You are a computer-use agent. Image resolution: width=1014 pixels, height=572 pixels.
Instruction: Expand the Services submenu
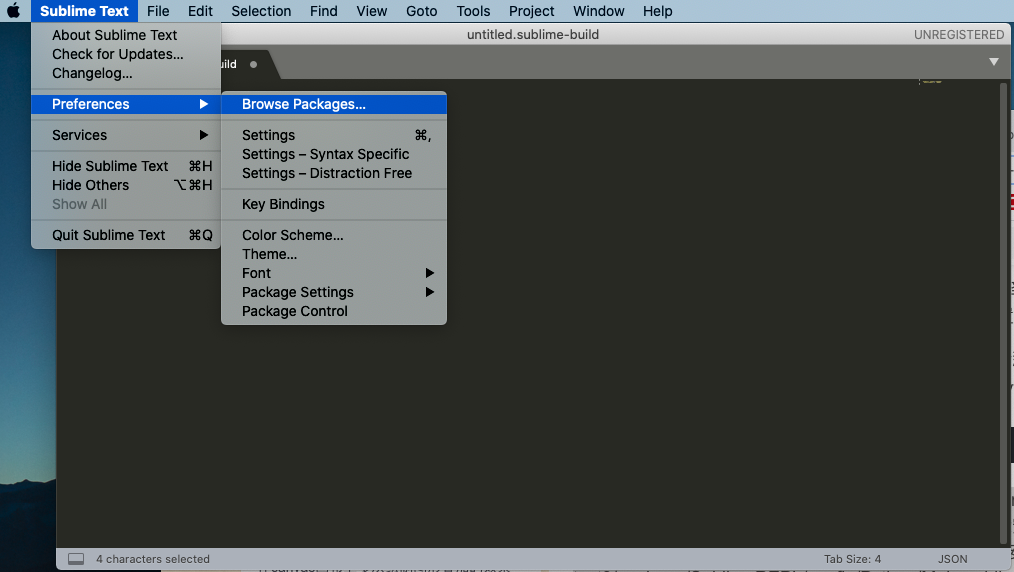(126, 135)
